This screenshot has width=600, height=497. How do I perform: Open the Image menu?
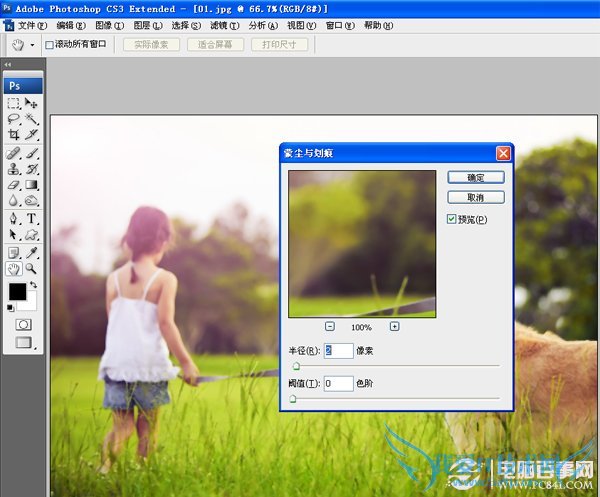pos(109,26)
